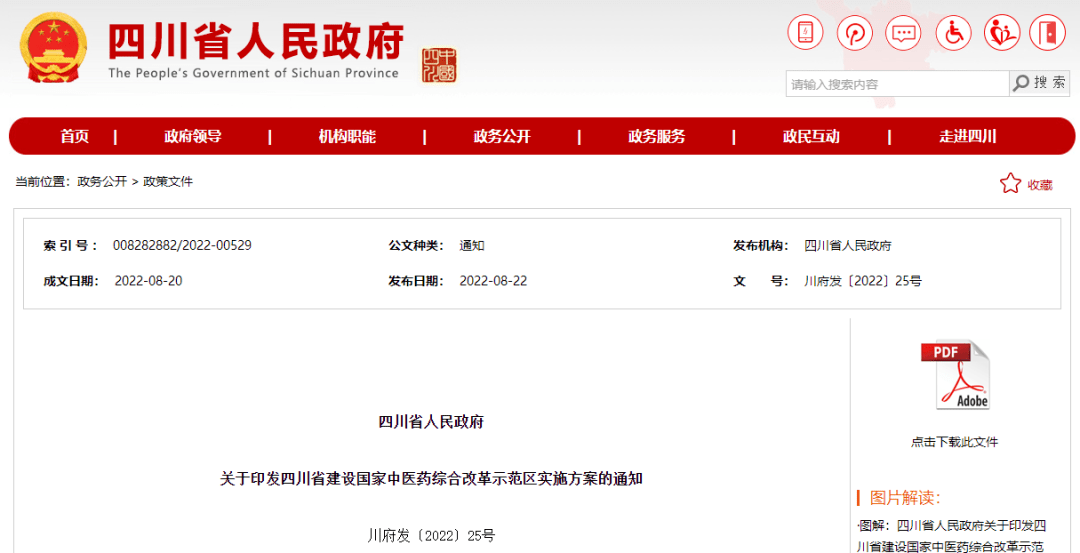Click the star 收藏 favorite icon
Image resolution: width=1080 pixels, height=553 pixels.
tap(1011, 184)
